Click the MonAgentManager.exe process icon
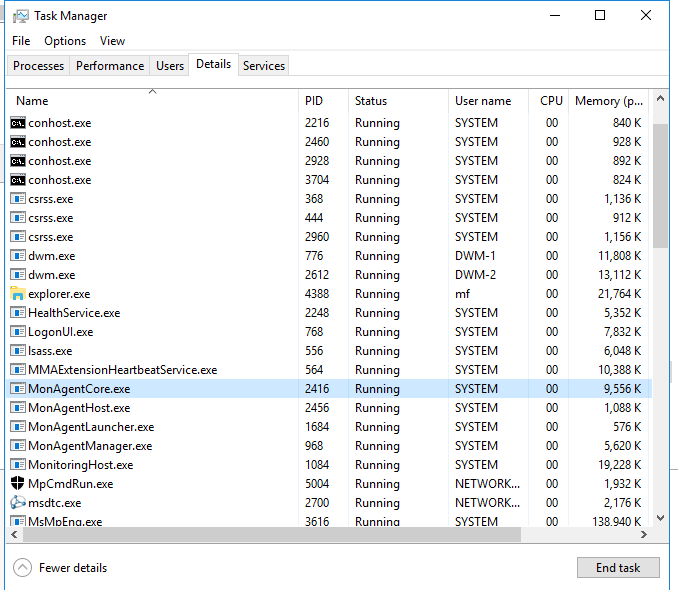The height and width of the screenshot is (590, 678). pyautogui.click(x=18, y=446)
